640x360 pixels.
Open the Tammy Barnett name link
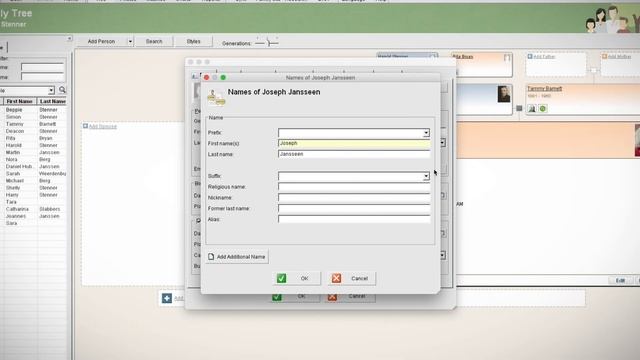click(x=544, y=89)
